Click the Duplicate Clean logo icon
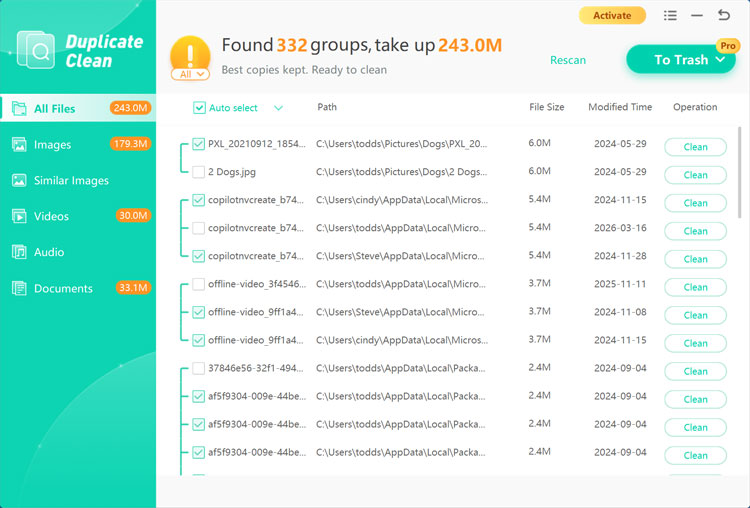 [37, 49]
